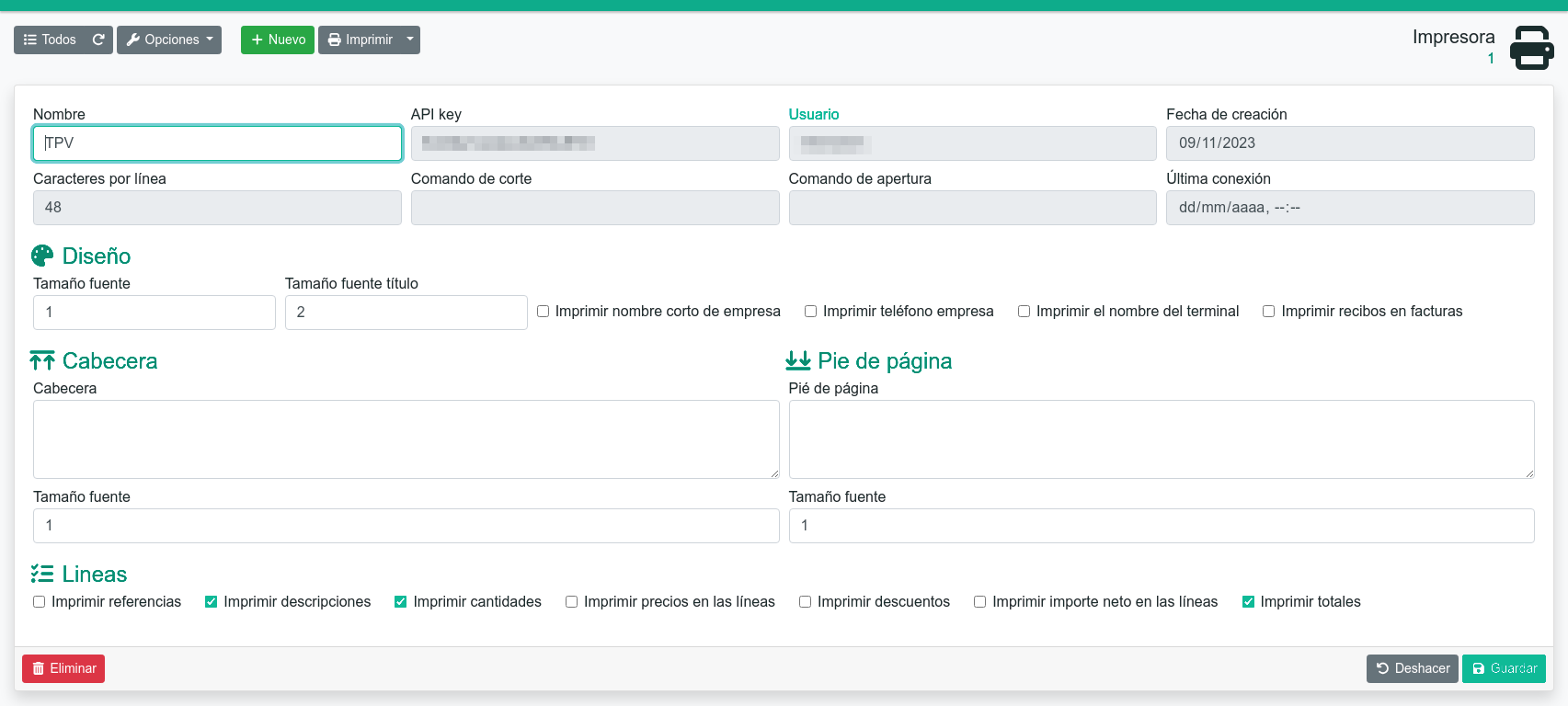This screenshot has width=1568, height=706.
Task: Focus Tamaño fuente field under Pie de página
Action: tap(1162, 526)
